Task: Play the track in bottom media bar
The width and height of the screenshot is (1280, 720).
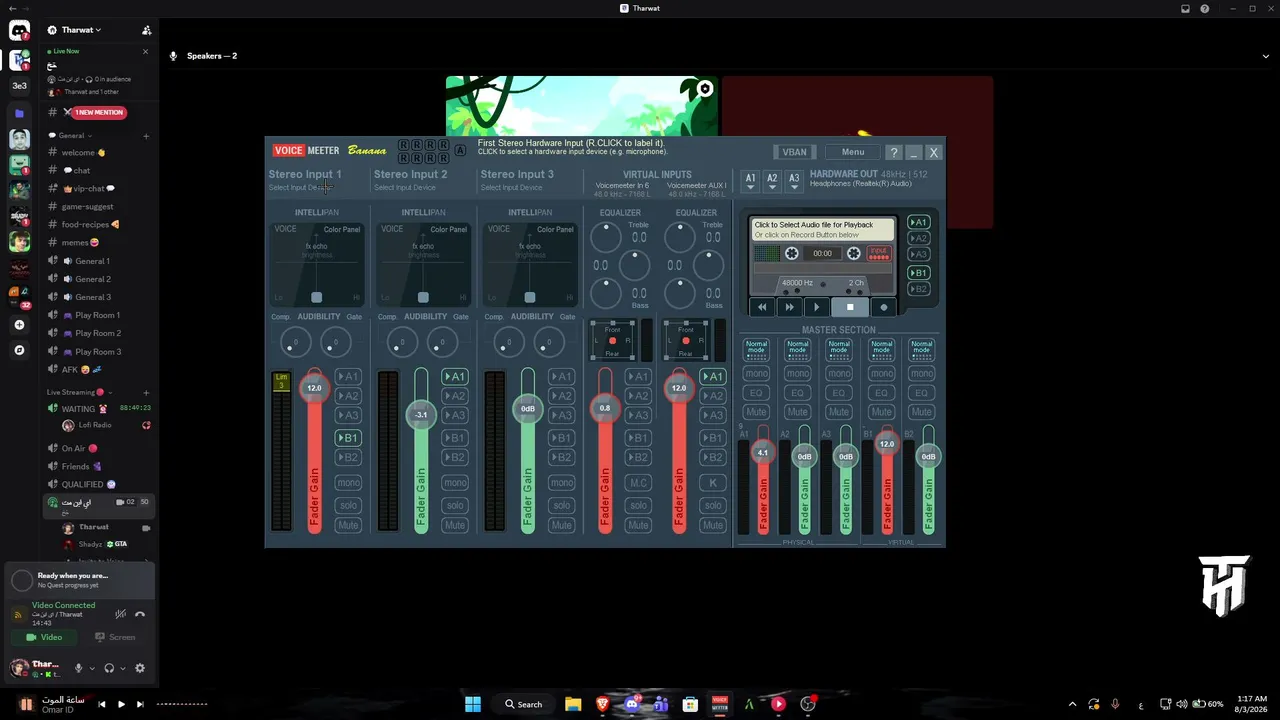Action: (121, 704)
